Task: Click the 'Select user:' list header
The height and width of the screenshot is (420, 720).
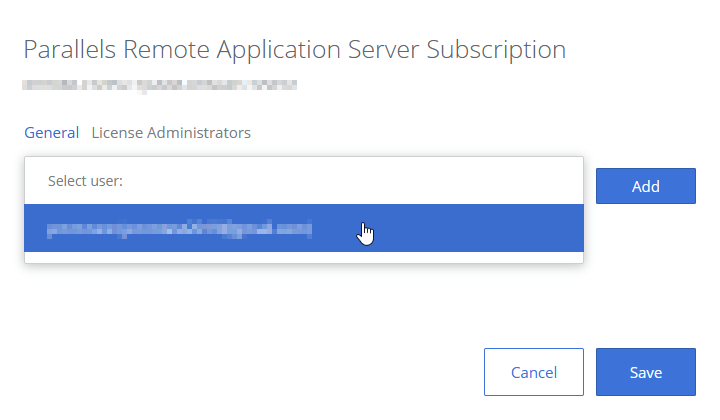Action: tap(86, 182)
